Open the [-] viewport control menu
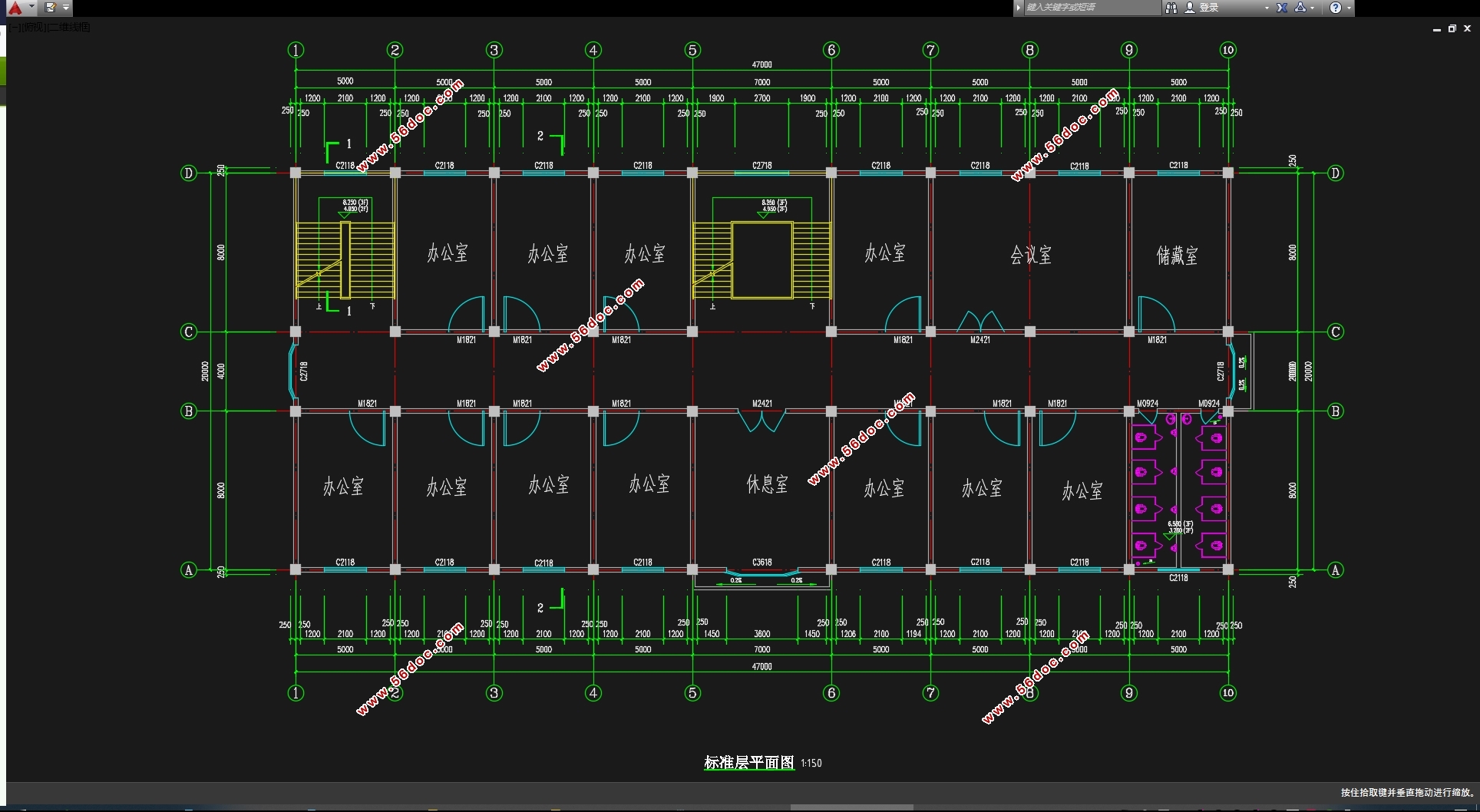This screenshot has height=812, width=1480. coord(15,28)
